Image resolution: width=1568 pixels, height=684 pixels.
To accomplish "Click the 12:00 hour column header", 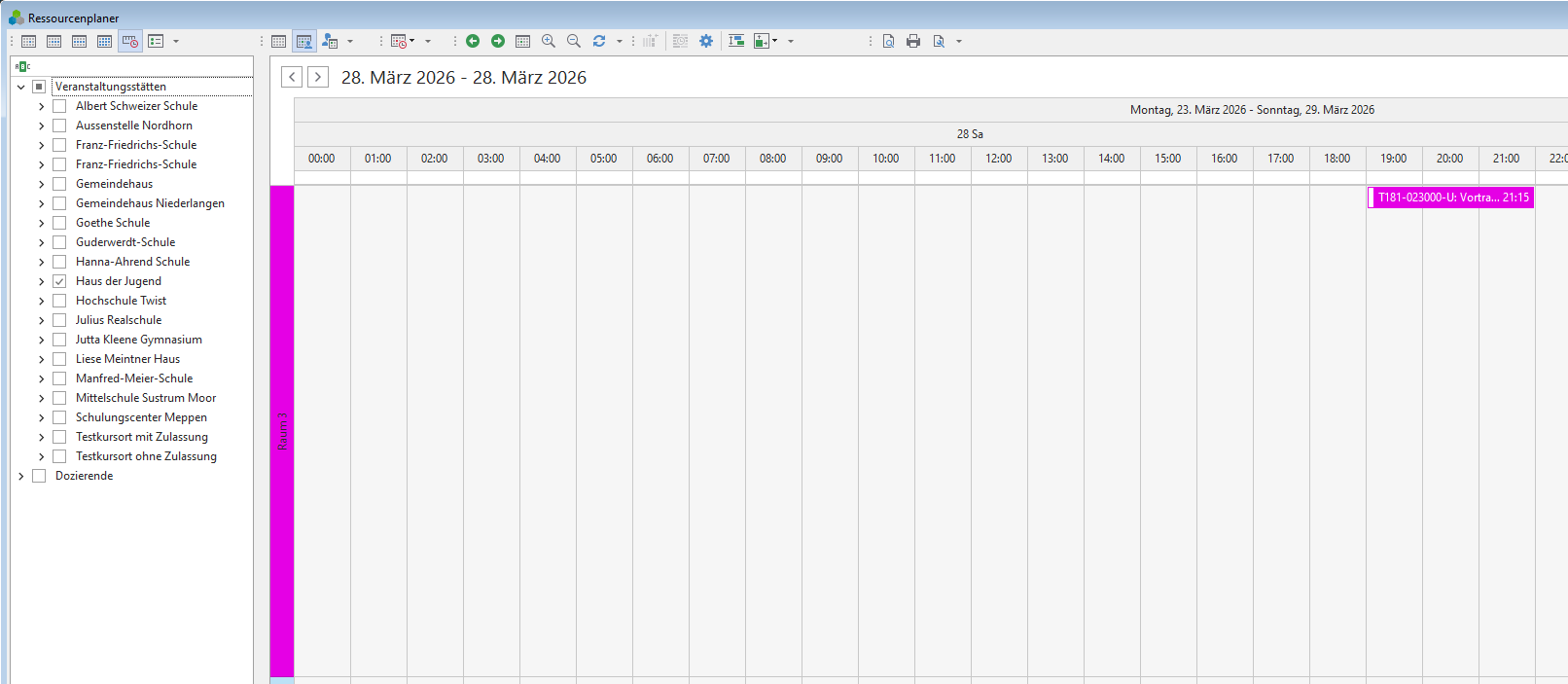I will pos(999,159).
